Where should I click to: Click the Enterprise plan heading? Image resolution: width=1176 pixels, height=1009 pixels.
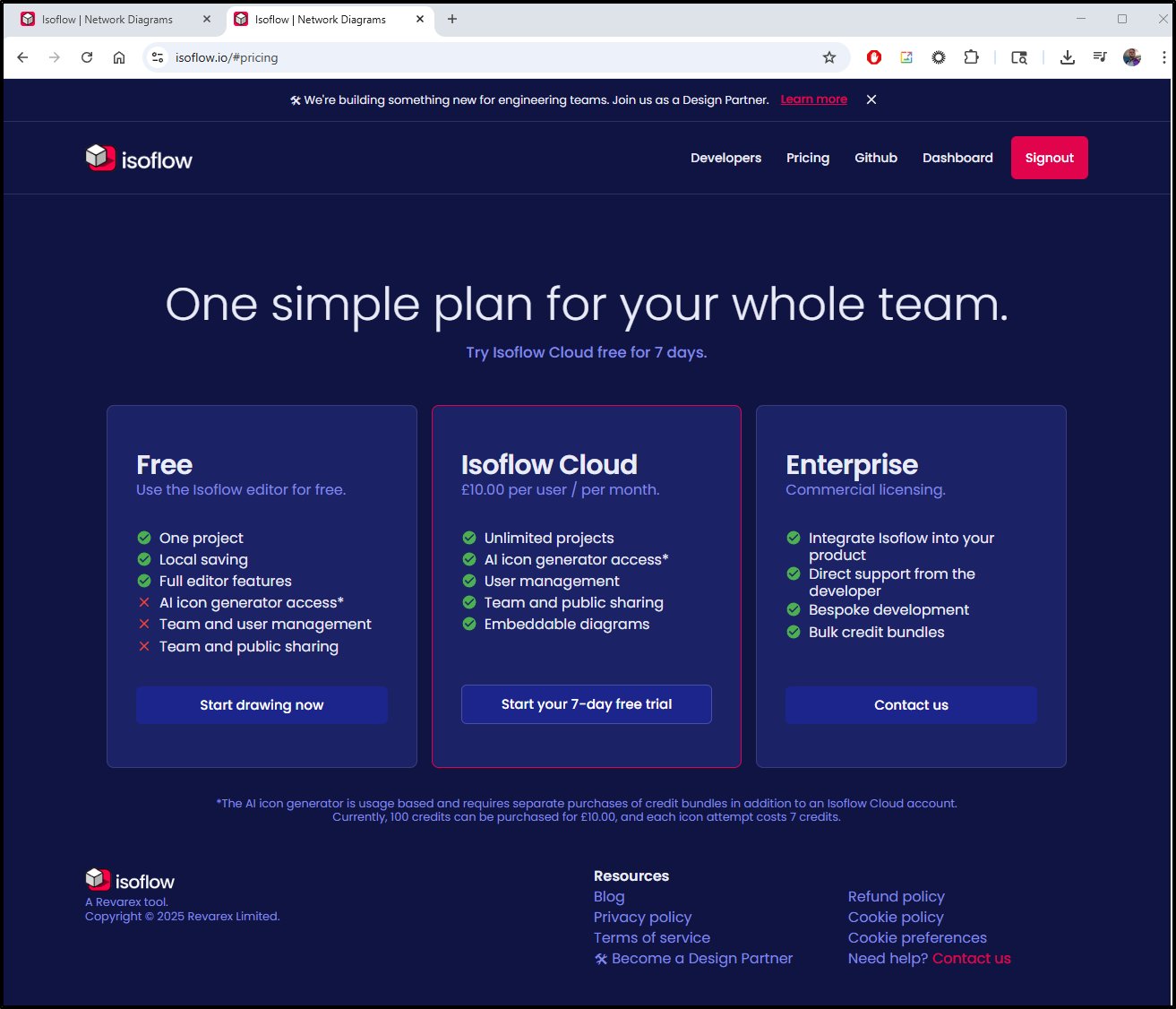click(x=852, y=464)
